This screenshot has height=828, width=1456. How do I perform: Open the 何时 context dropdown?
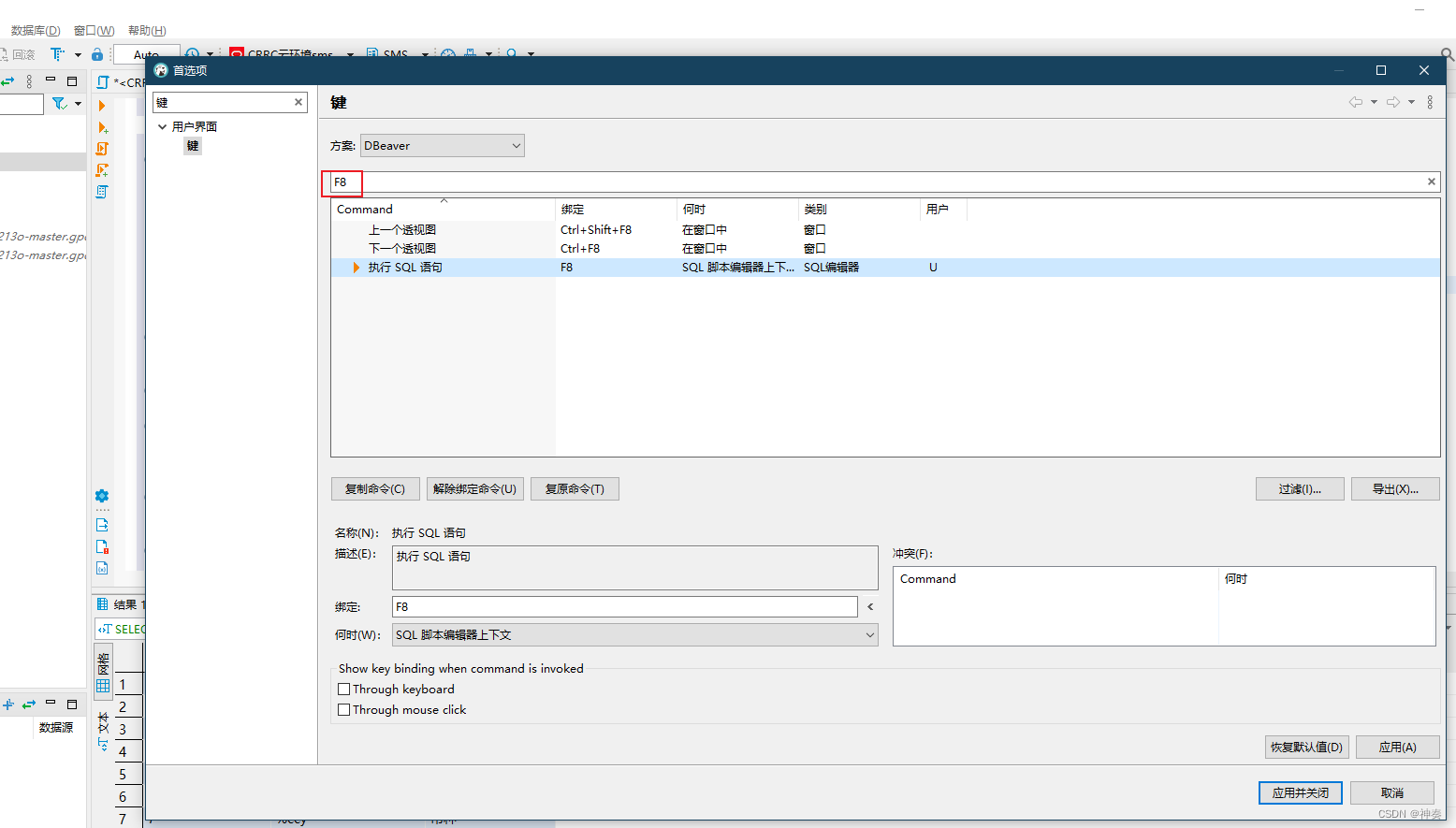pos(634,634)
